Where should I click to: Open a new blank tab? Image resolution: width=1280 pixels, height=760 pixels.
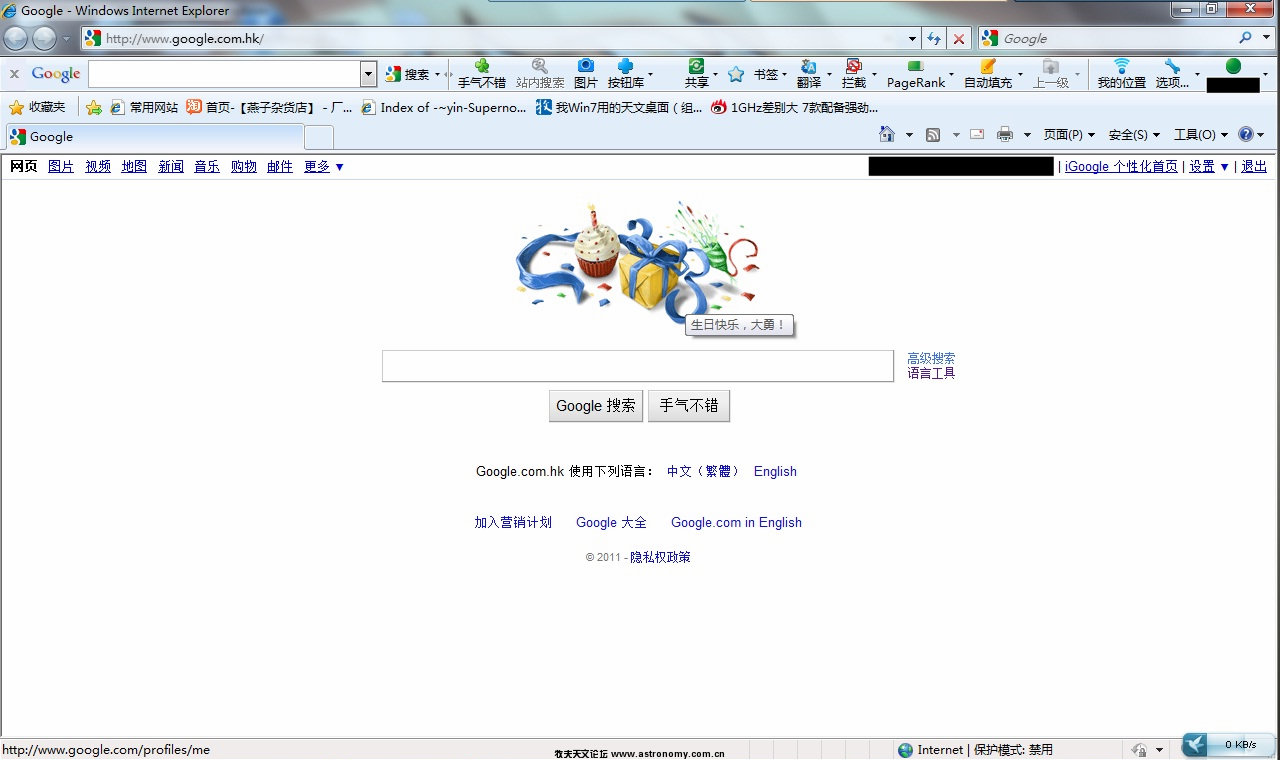319,137
